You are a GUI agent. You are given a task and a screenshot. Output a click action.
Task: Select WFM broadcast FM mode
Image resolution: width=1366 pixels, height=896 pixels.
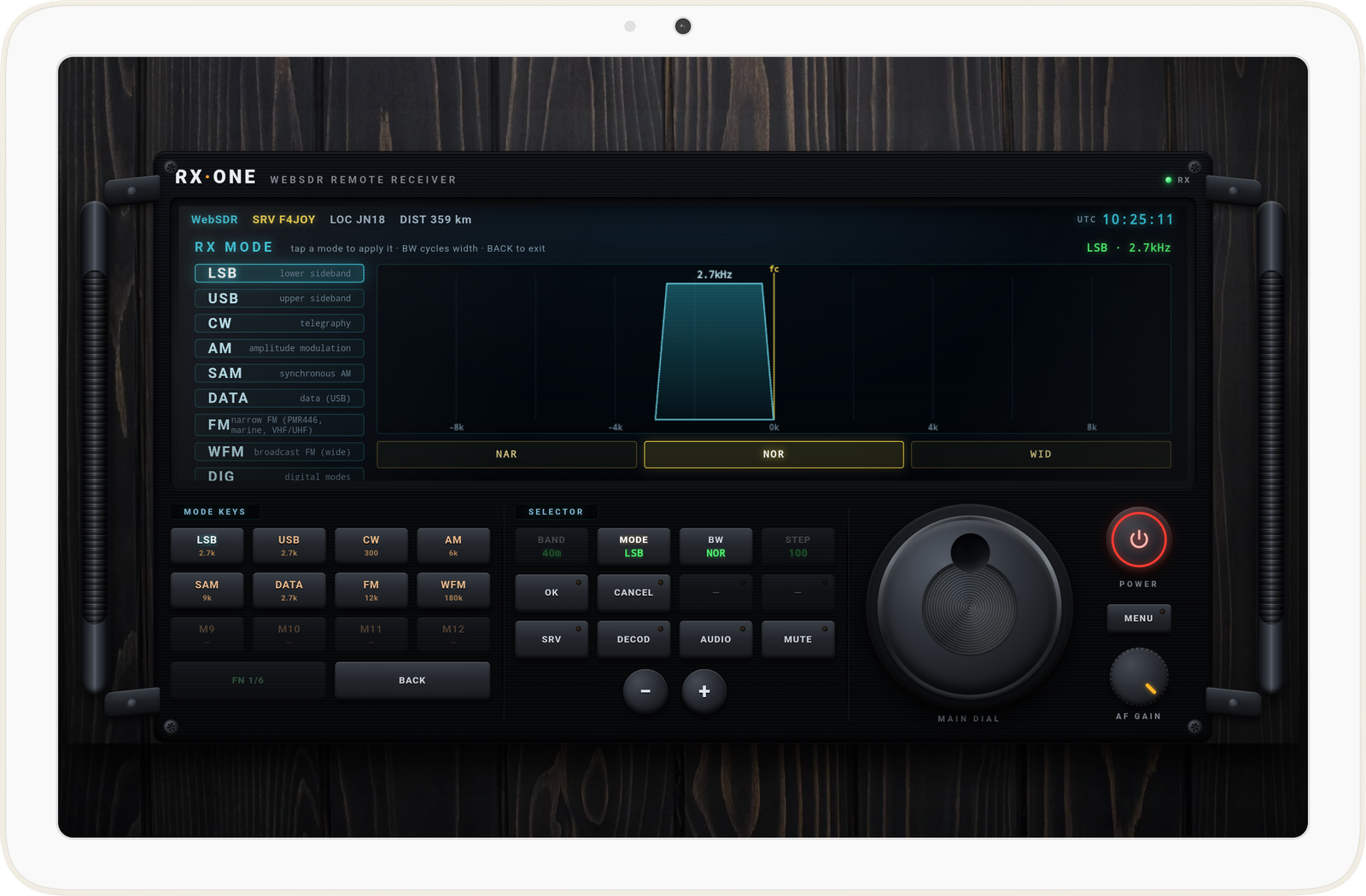(279, 451)
